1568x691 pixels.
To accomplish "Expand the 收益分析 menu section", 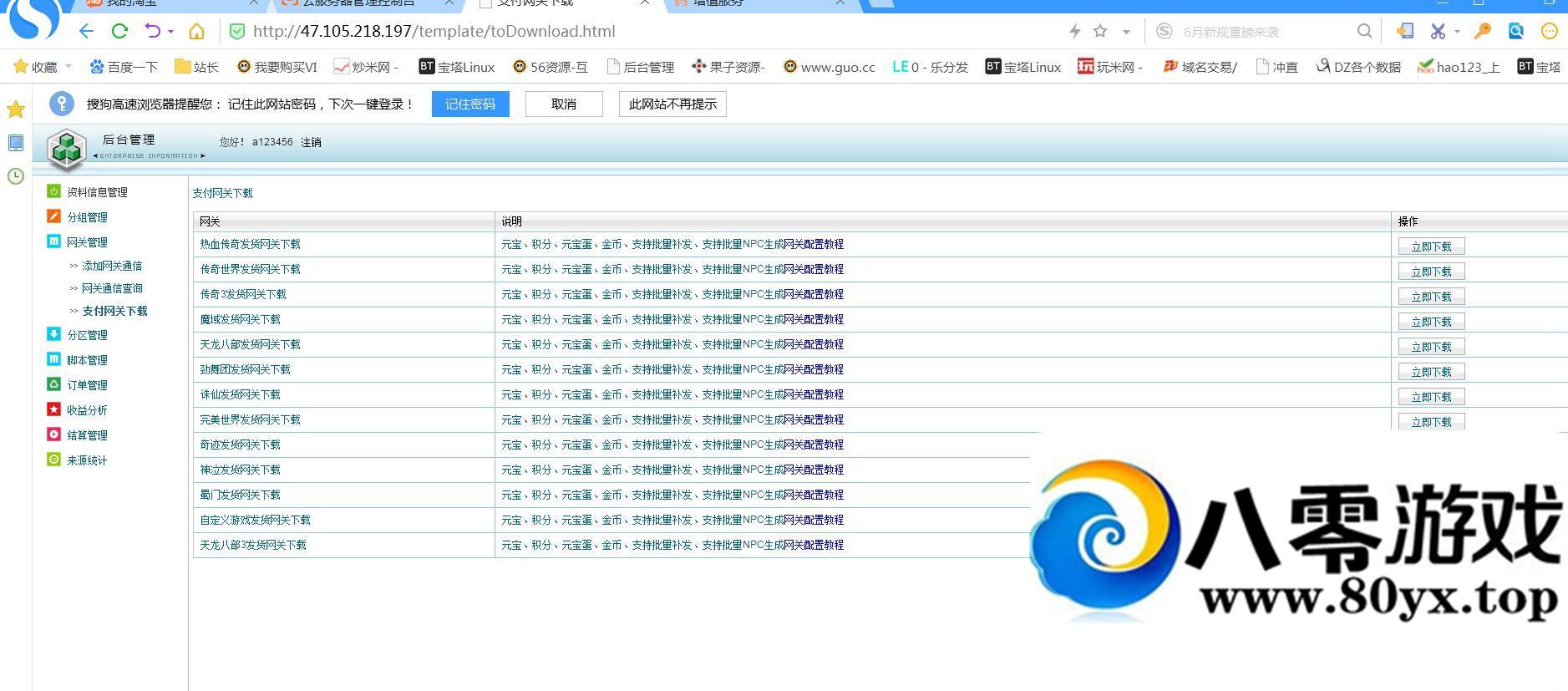I will click(x=87, y=410).
